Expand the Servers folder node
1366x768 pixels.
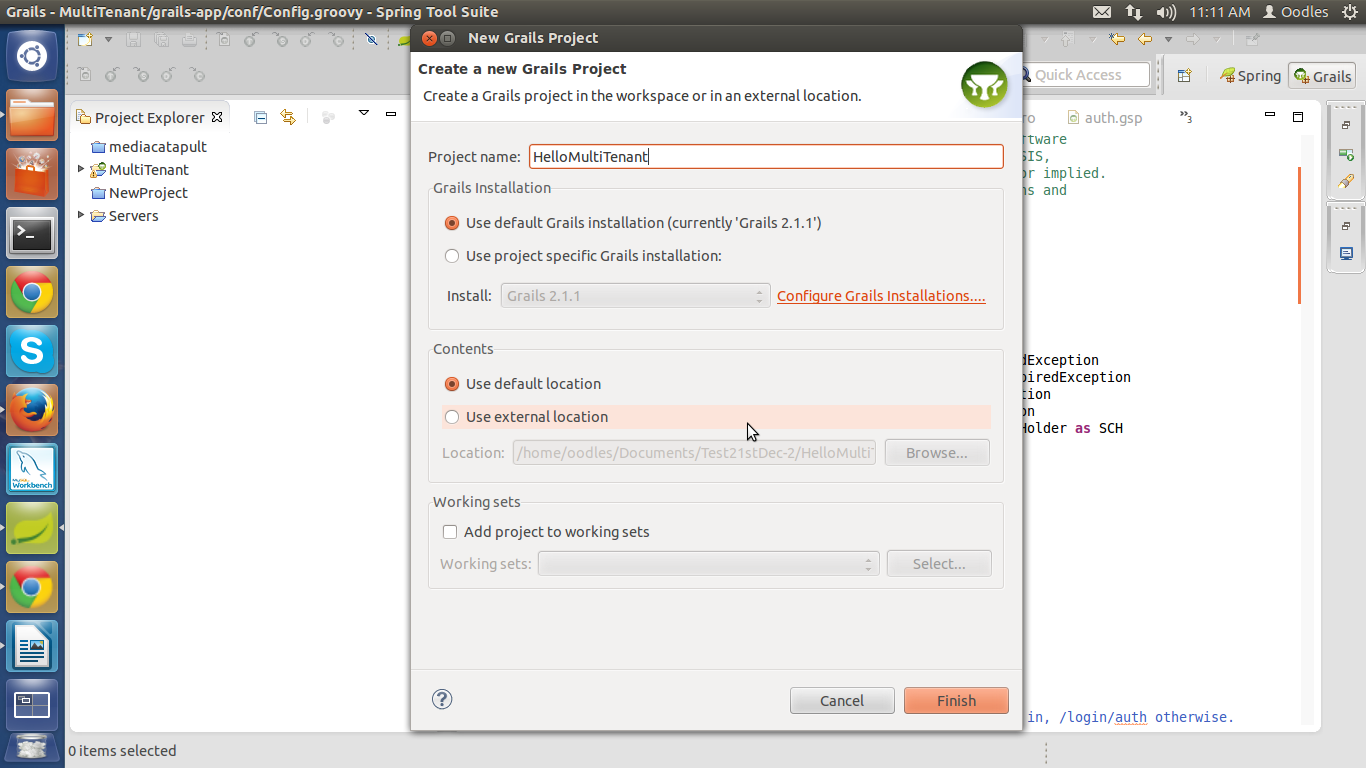81,215
